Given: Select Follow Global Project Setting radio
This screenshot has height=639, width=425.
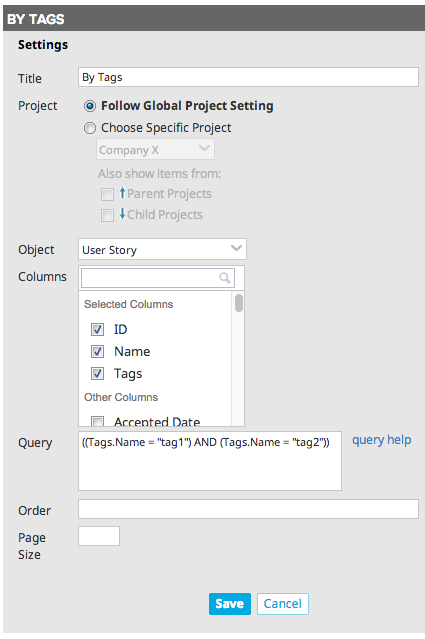Looking at the screenshot, I should pos(90,106).
